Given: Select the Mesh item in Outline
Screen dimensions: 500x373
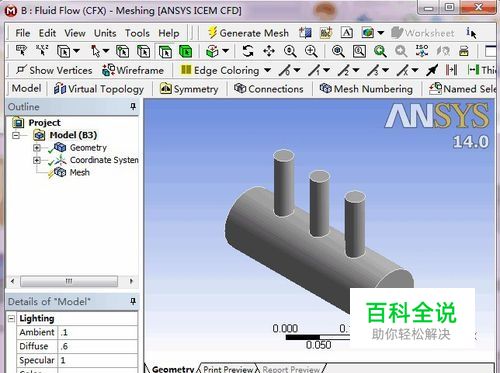Looking at the screenshot, I should [x=79, y=172].
